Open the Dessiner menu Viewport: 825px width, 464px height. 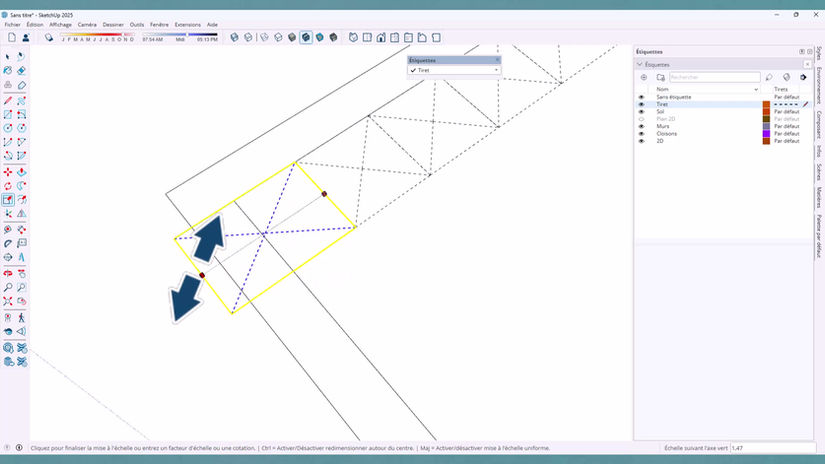[113, 25]
